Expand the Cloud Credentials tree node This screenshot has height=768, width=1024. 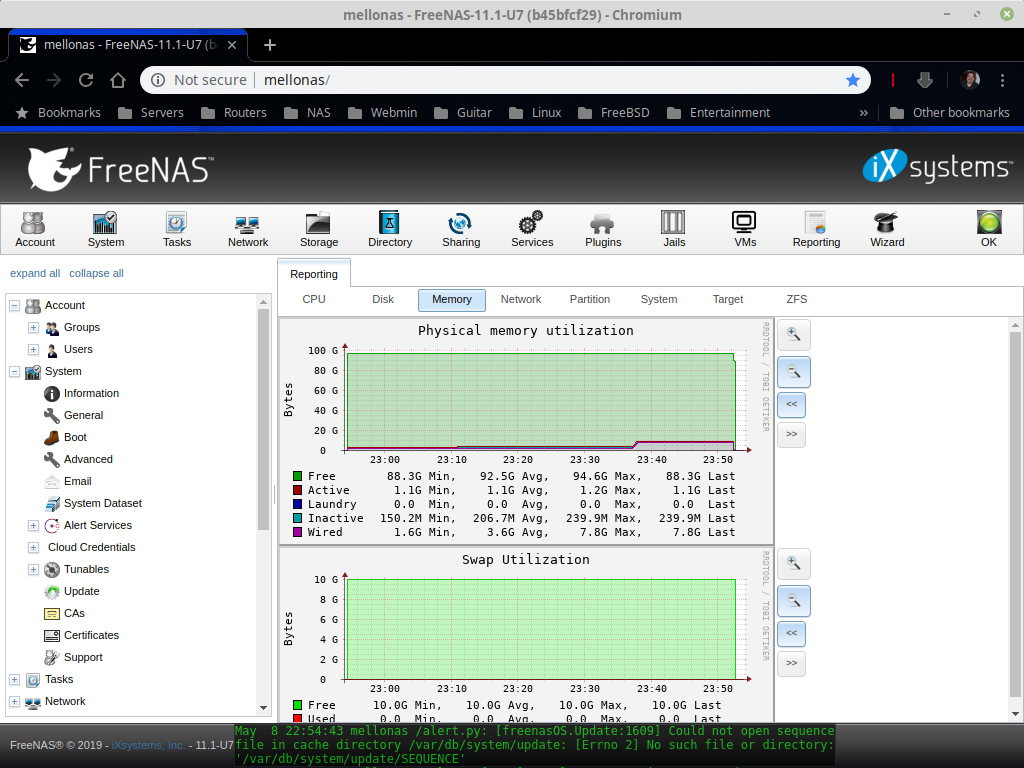pyautogui.click(x=33, y=548)
